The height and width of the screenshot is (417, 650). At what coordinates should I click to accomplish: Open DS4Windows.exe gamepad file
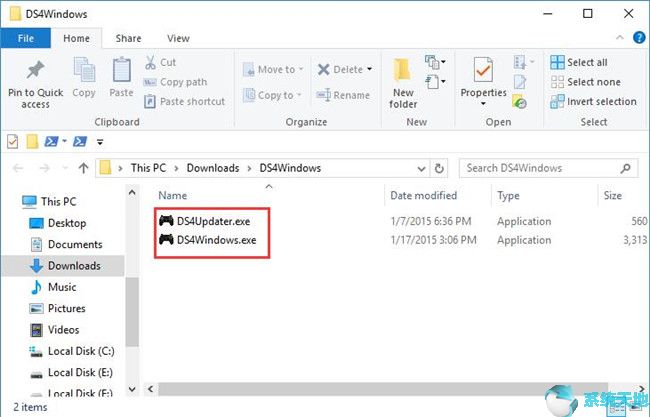click(x=207, y=240)
